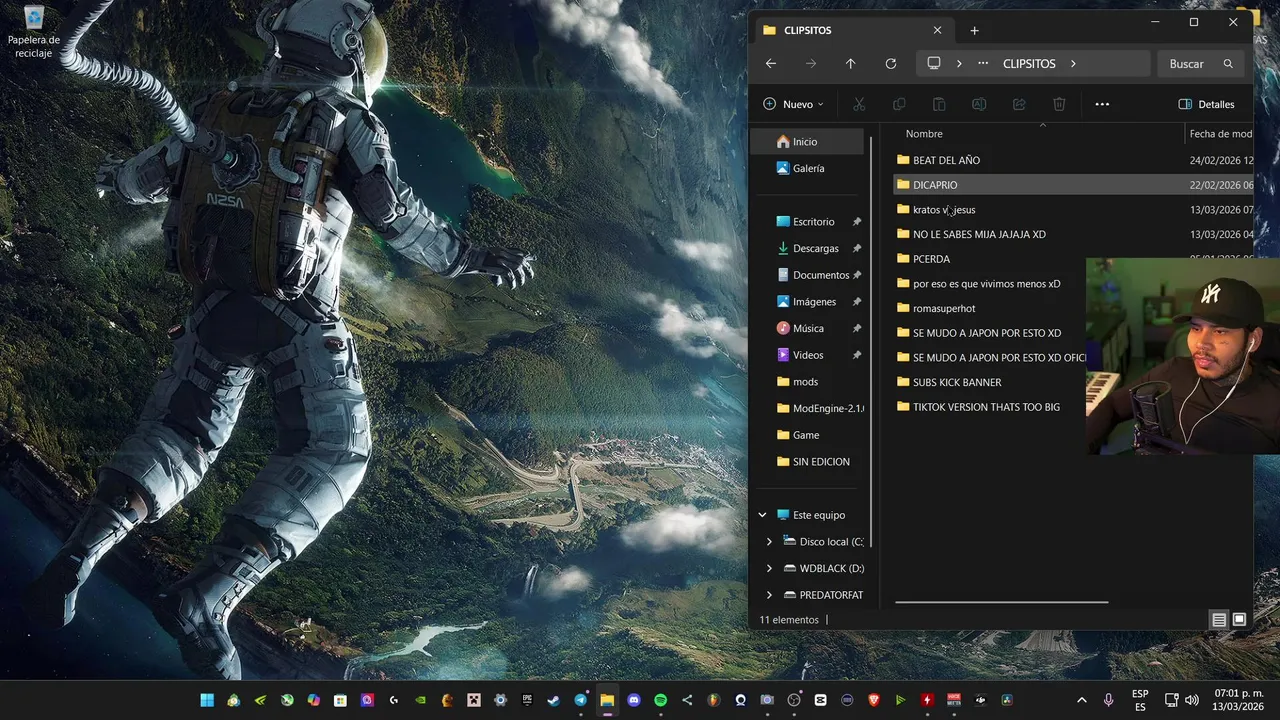Unpin Música from quick access
This screenshot has height=720, width=1280.
pos(857,328)
